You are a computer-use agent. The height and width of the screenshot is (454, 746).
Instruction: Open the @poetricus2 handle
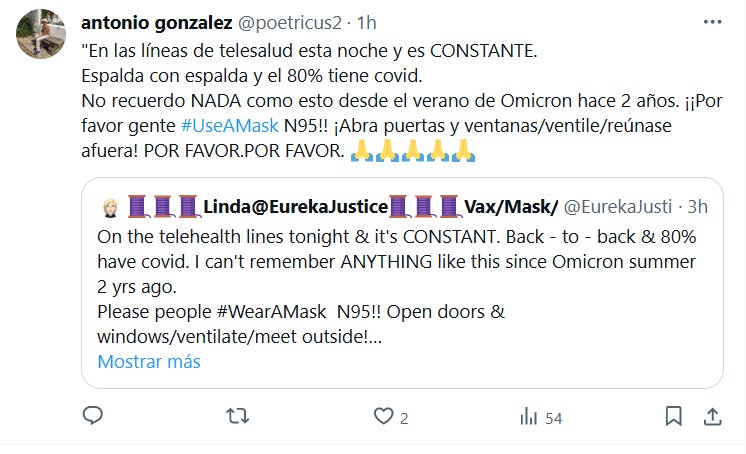(289, 22)
